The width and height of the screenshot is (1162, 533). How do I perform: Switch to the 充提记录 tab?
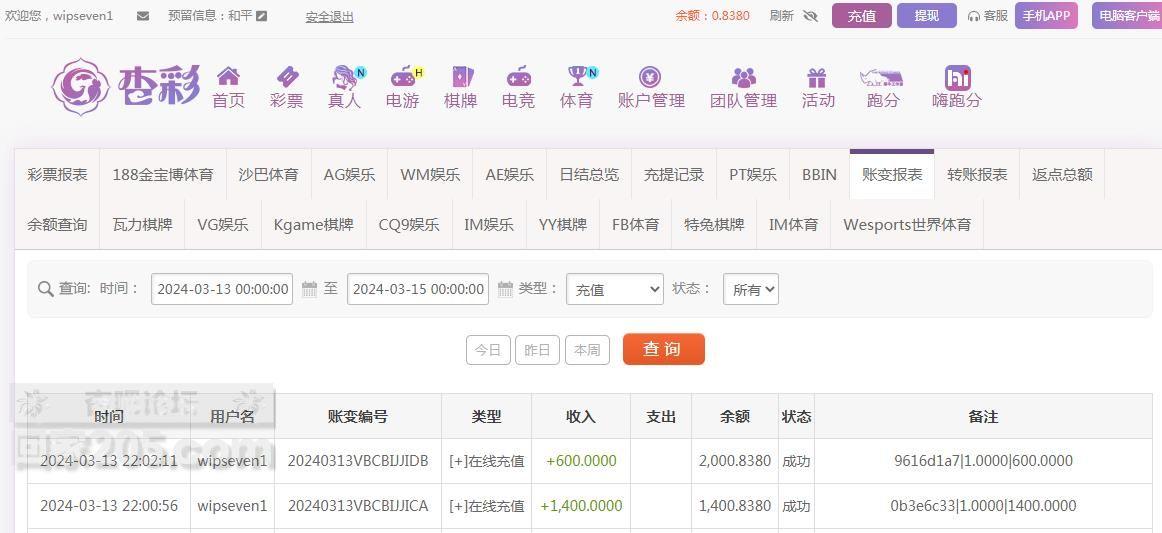(673, 174)
